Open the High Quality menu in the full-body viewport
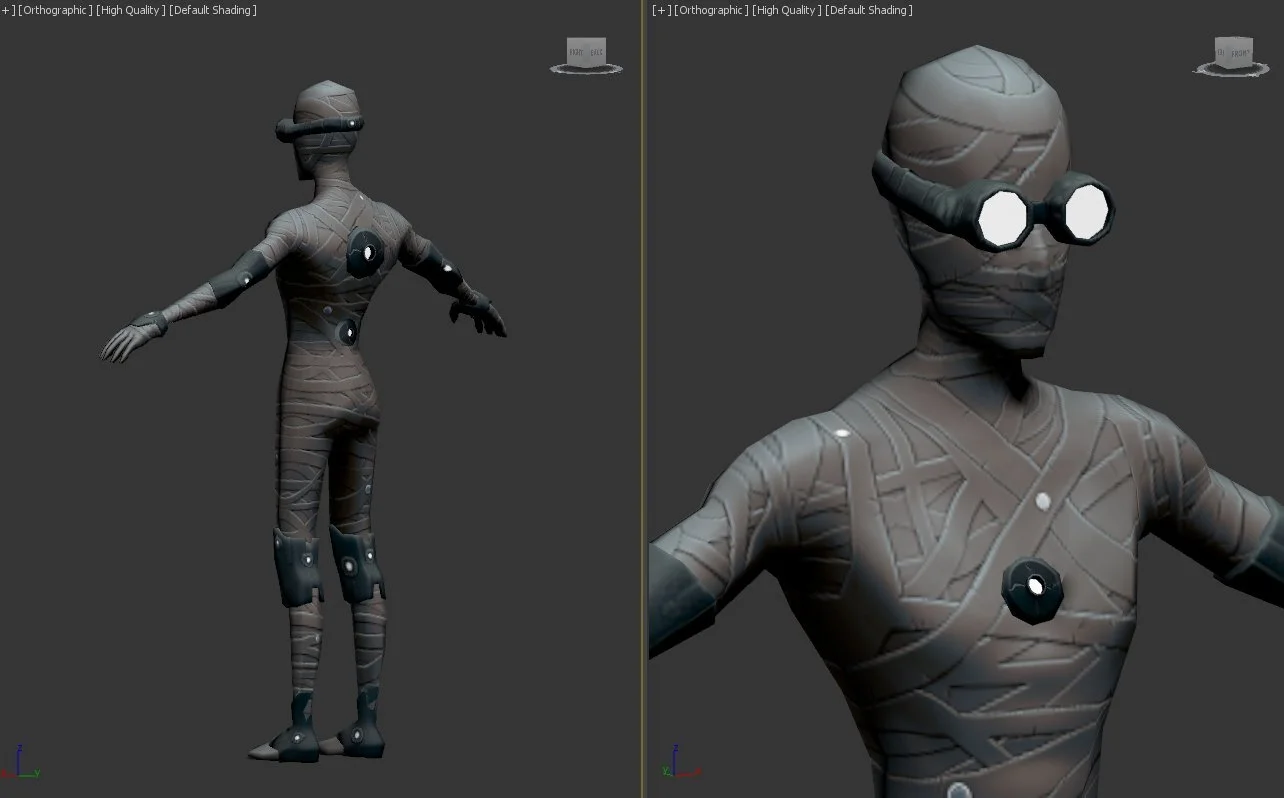The image size is (1284, 798). [x=131, y=10]
